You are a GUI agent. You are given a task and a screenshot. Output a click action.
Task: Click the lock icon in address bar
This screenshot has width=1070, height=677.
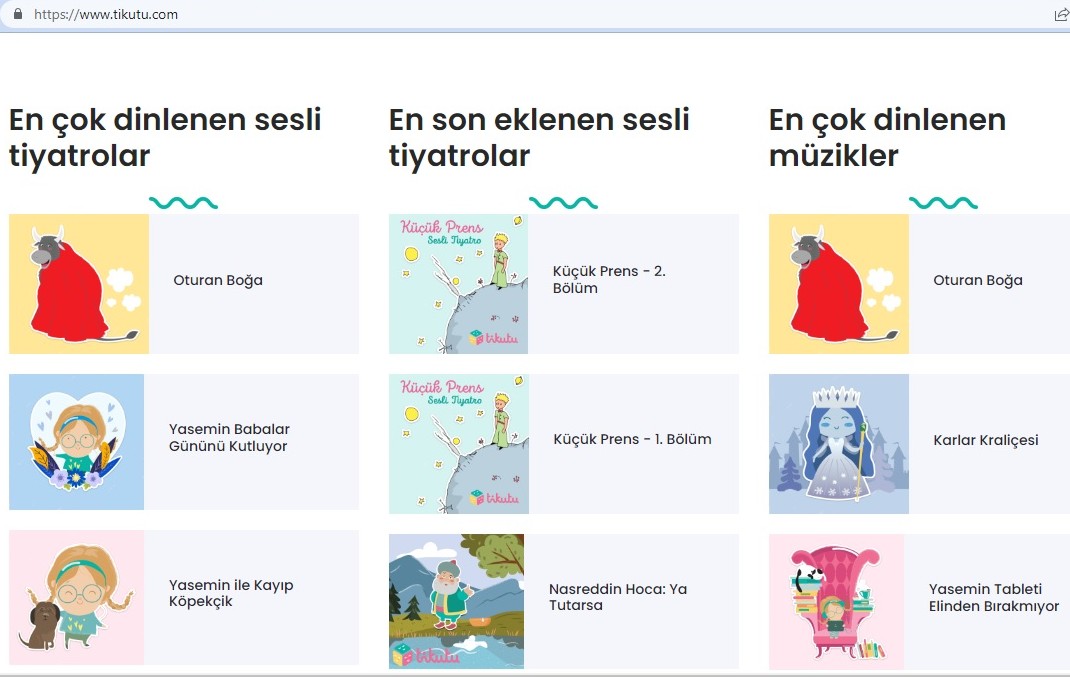pyautogui.click(x=18, y=14)
